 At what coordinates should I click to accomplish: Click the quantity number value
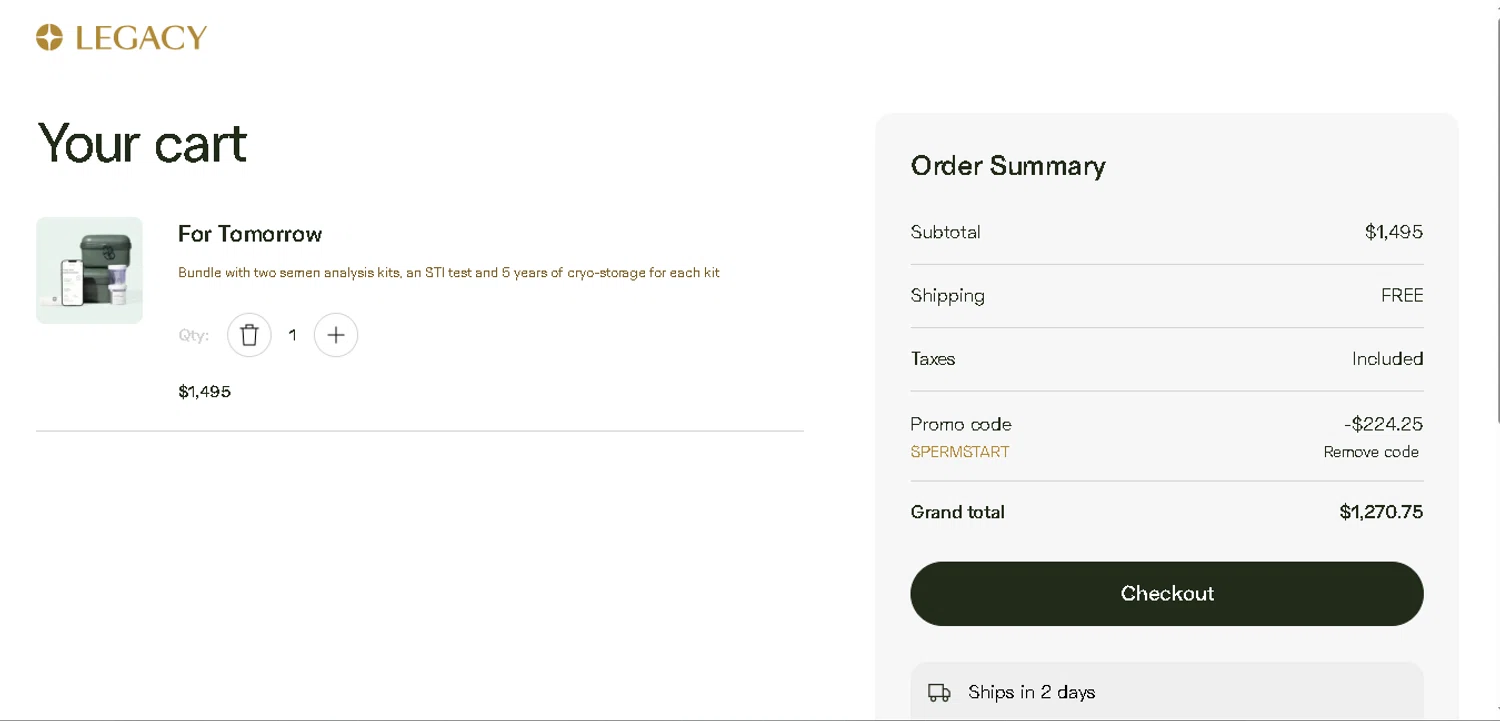[x=292, y=335]
